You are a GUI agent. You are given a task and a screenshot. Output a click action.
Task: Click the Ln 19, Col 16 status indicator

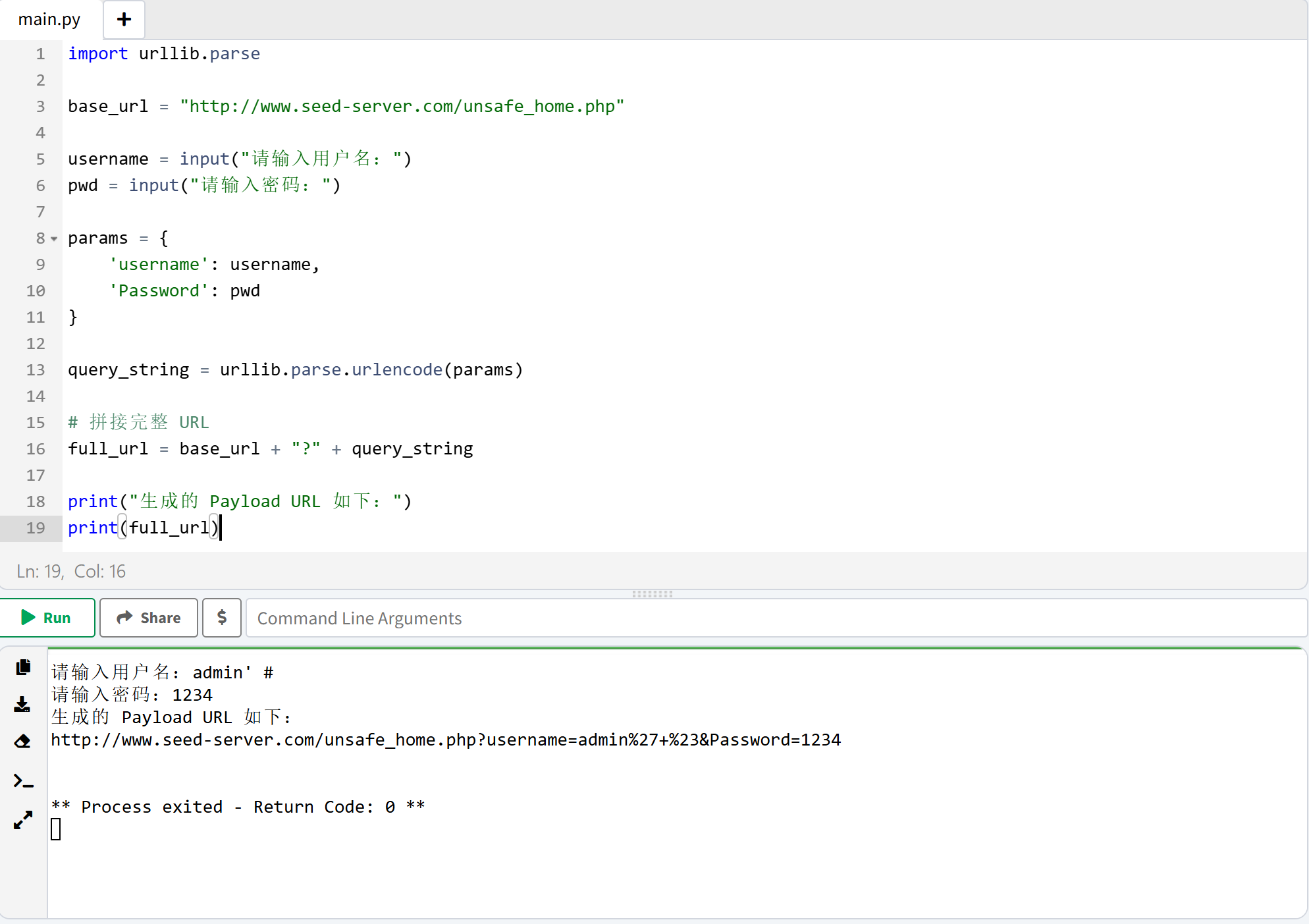pyautogui.click(x=70, y=571)
